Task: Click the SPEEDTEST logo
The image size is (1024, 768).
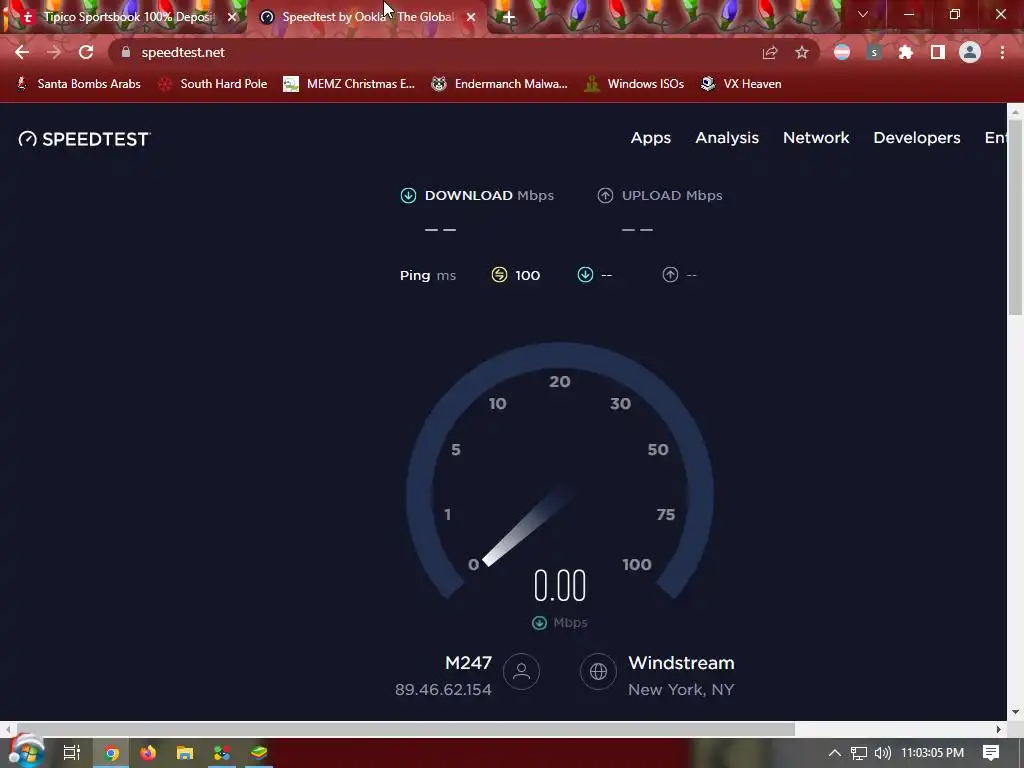Action: (x=84, y=138)
